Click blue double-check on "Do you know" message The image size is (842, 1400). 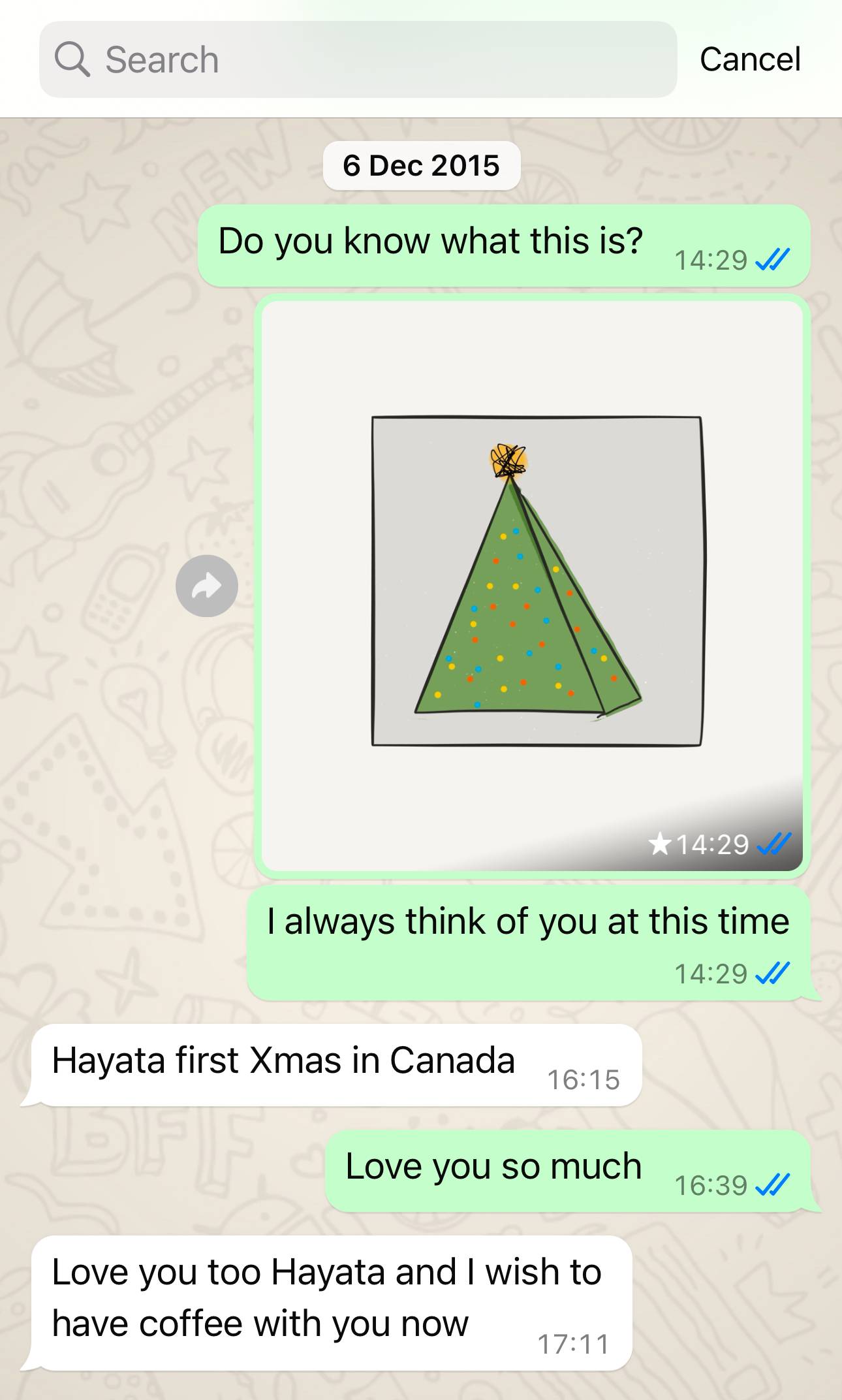tap(772, 259)
